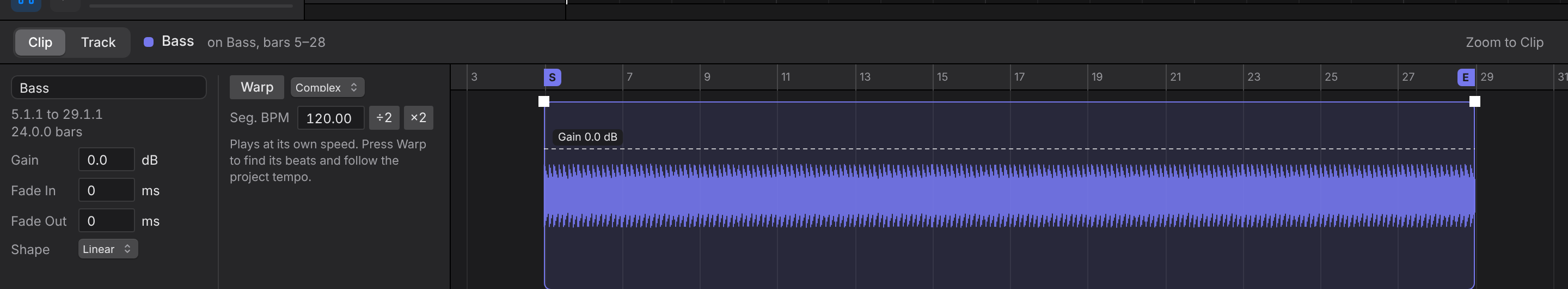
Task: Click the purple Bass clip color swatch
Action: [x=148, y=42]
